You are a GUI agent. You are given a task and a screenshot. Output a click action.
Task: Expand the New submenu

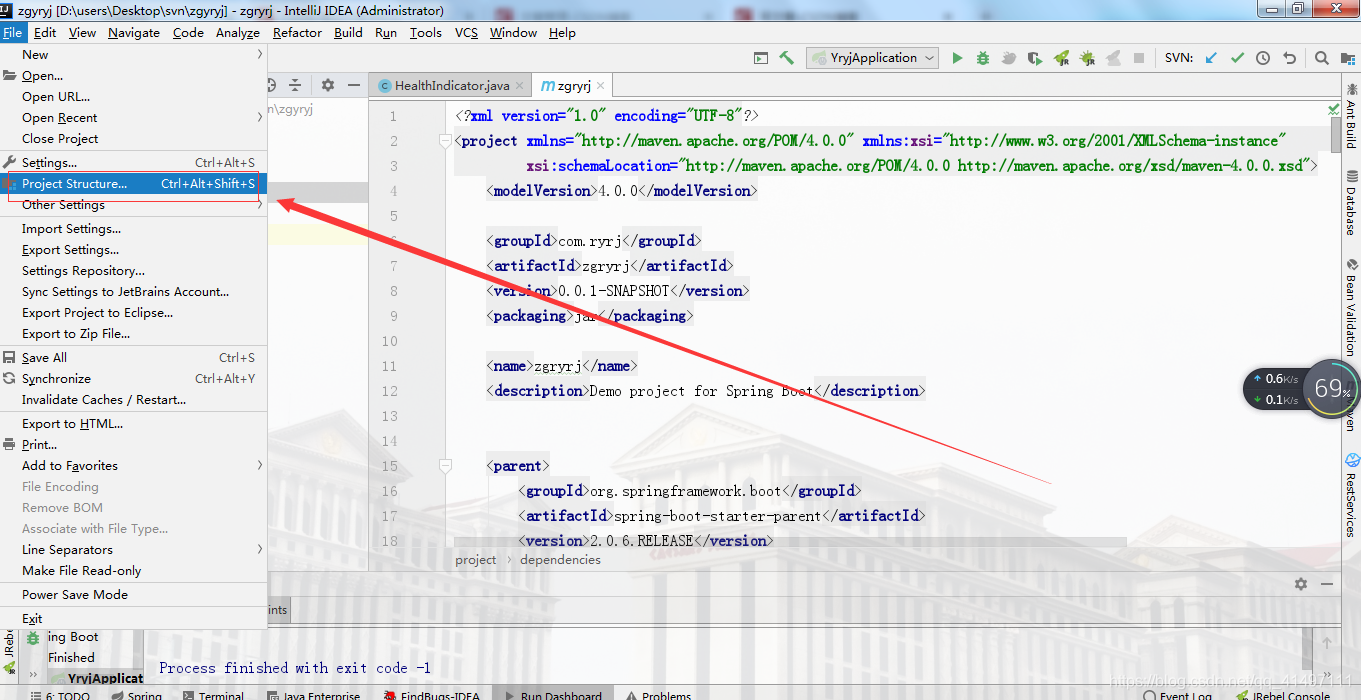tap(135, 54)
